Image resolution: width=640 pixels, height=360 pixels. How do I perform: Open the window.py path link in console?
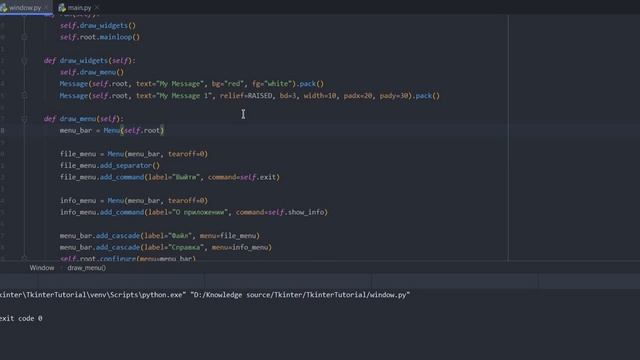(x=300, y=295)
